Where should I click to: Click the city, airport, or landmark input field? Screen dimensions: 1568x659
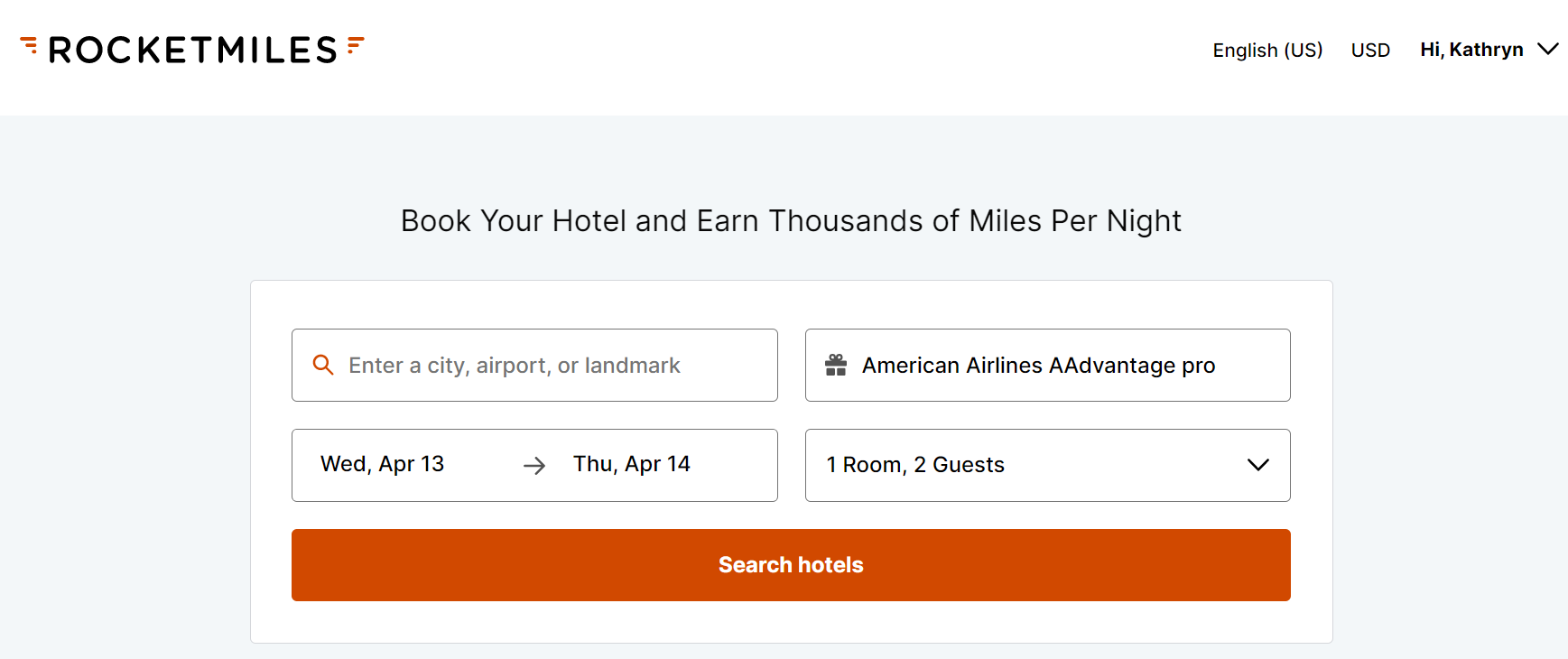pos(515,365)
